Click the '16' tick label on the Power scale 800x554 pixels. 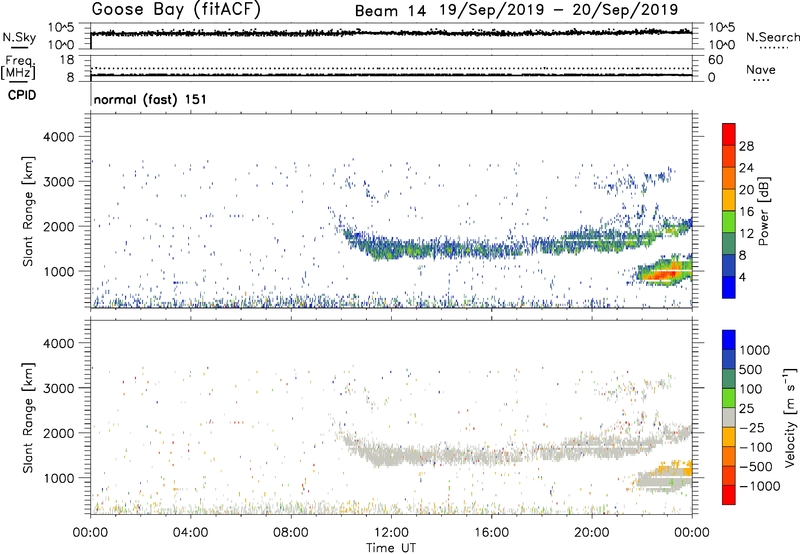point(746,212)
